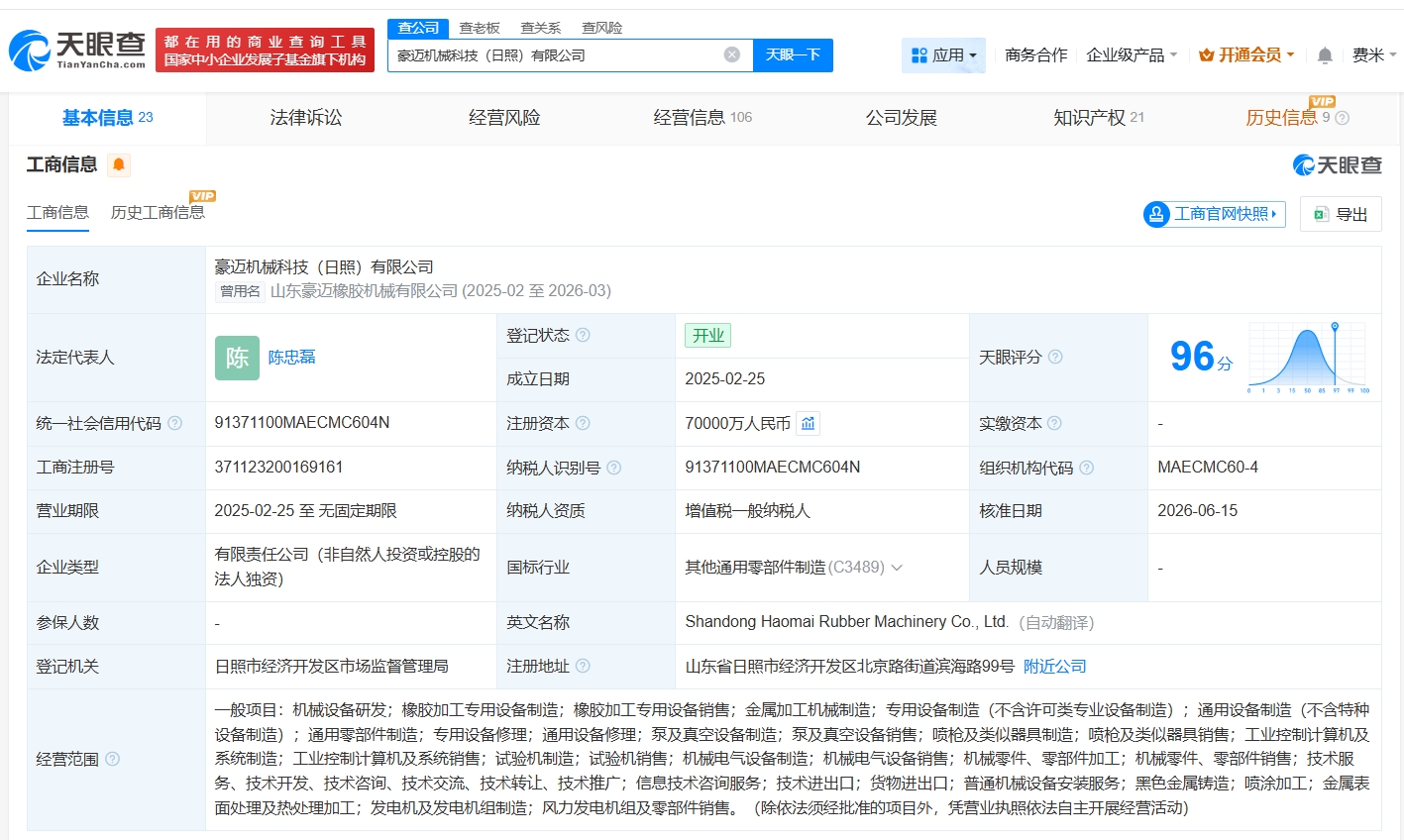Click the 曾用名 former name tag
The image size is (1404, 840).
241,291
